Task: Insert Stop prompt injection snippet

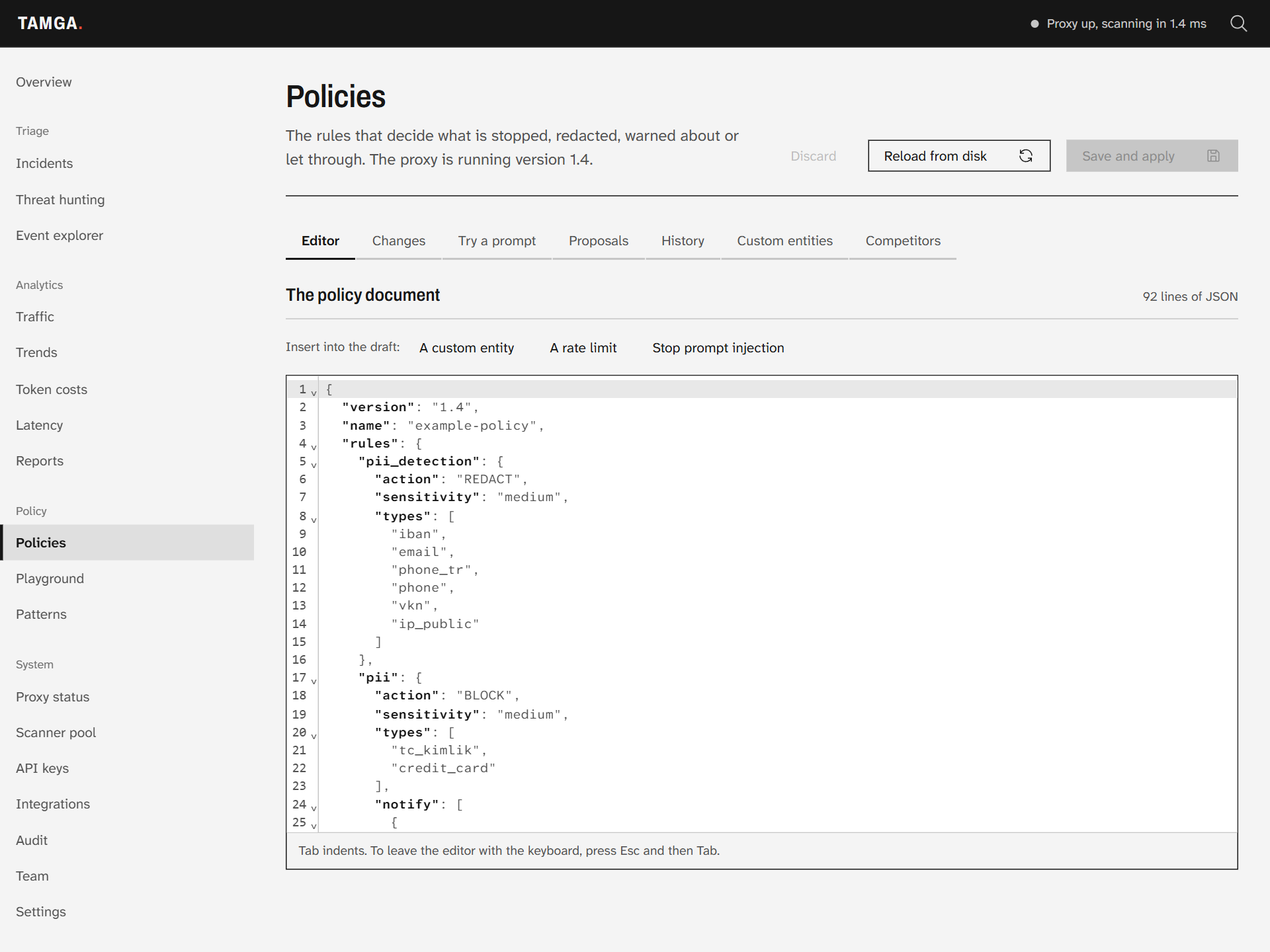Action: coord(718,348)
